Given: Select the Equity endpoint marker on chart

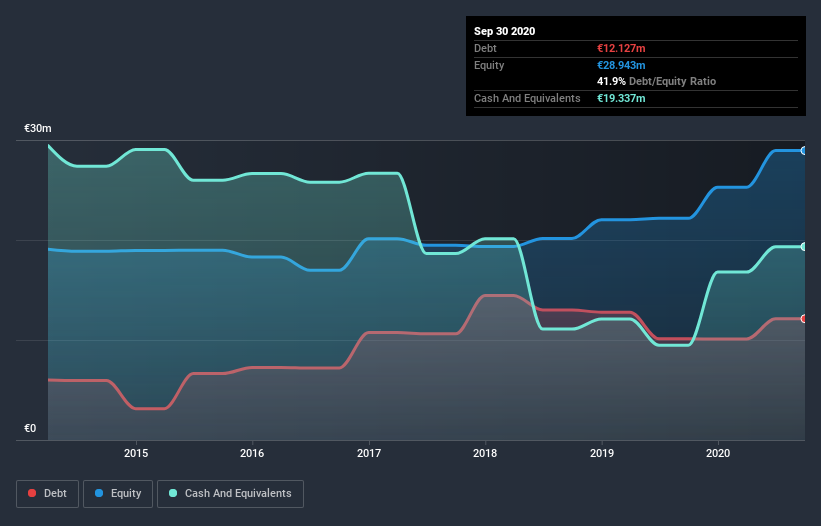Looking at the screenshot, I should coord(803,151).
